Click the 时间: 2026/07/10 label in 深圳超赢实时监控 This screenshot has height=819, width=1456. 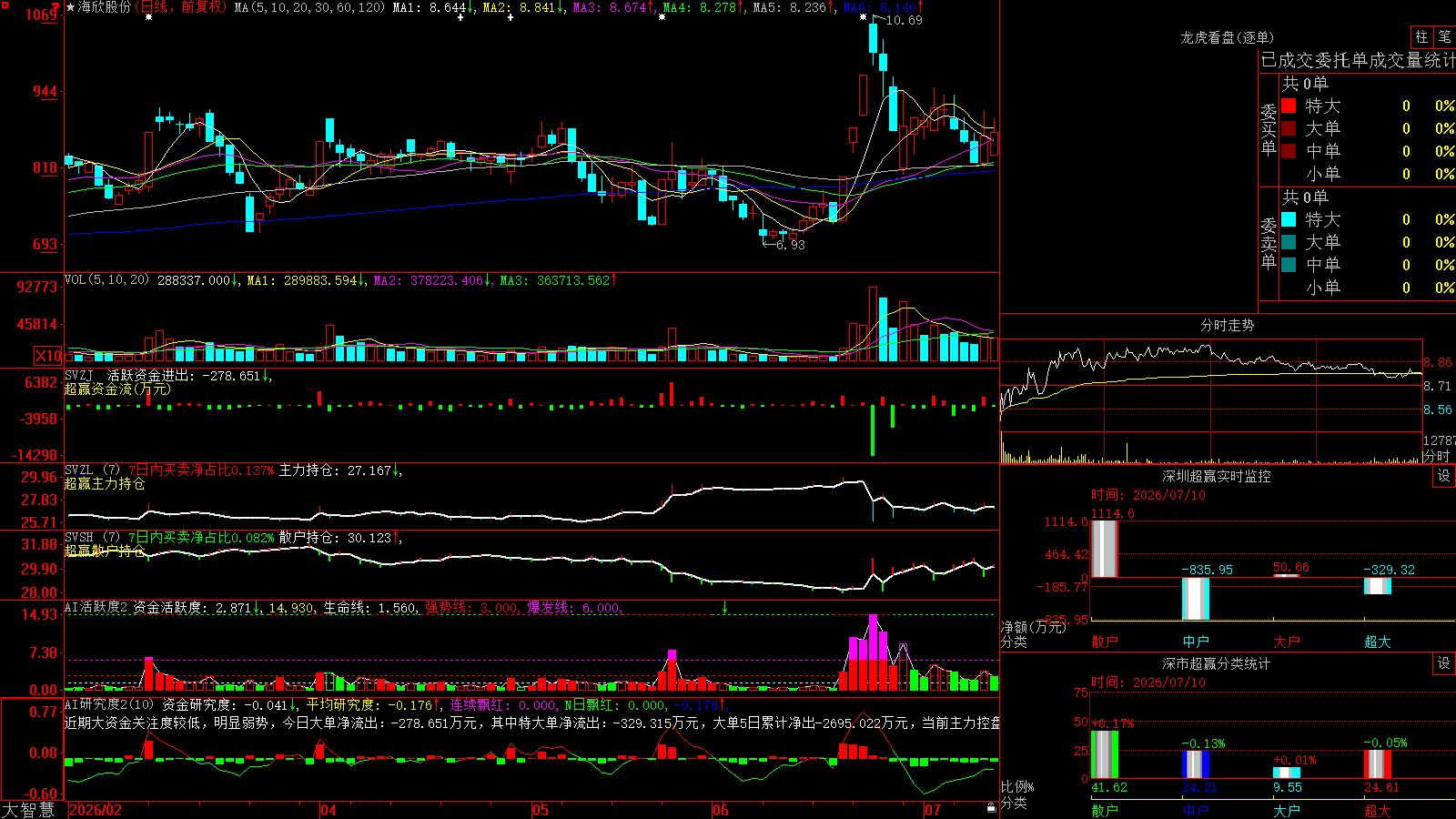[1148, 495]
